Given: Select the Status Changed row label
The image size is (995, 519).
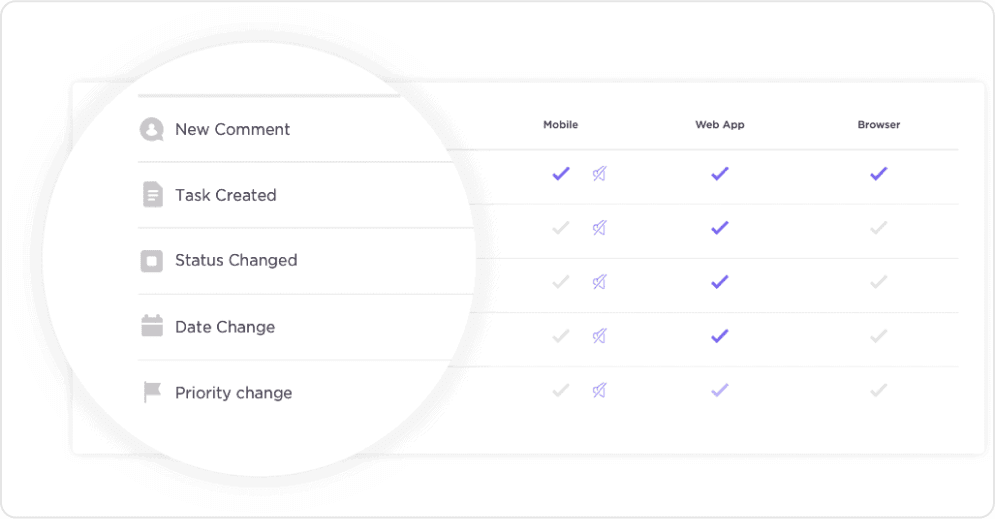Looking at the screenshot, I should [236, 261].
